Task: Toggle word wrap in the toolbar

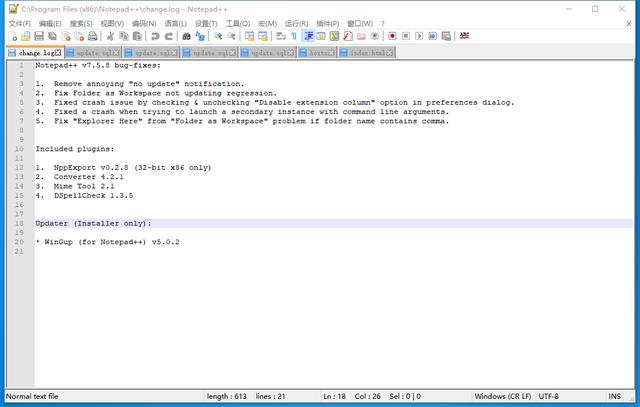Action: 280,36
